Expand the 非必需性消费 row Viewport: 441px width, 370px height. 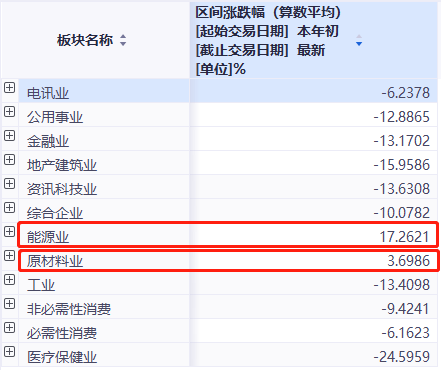9,304
